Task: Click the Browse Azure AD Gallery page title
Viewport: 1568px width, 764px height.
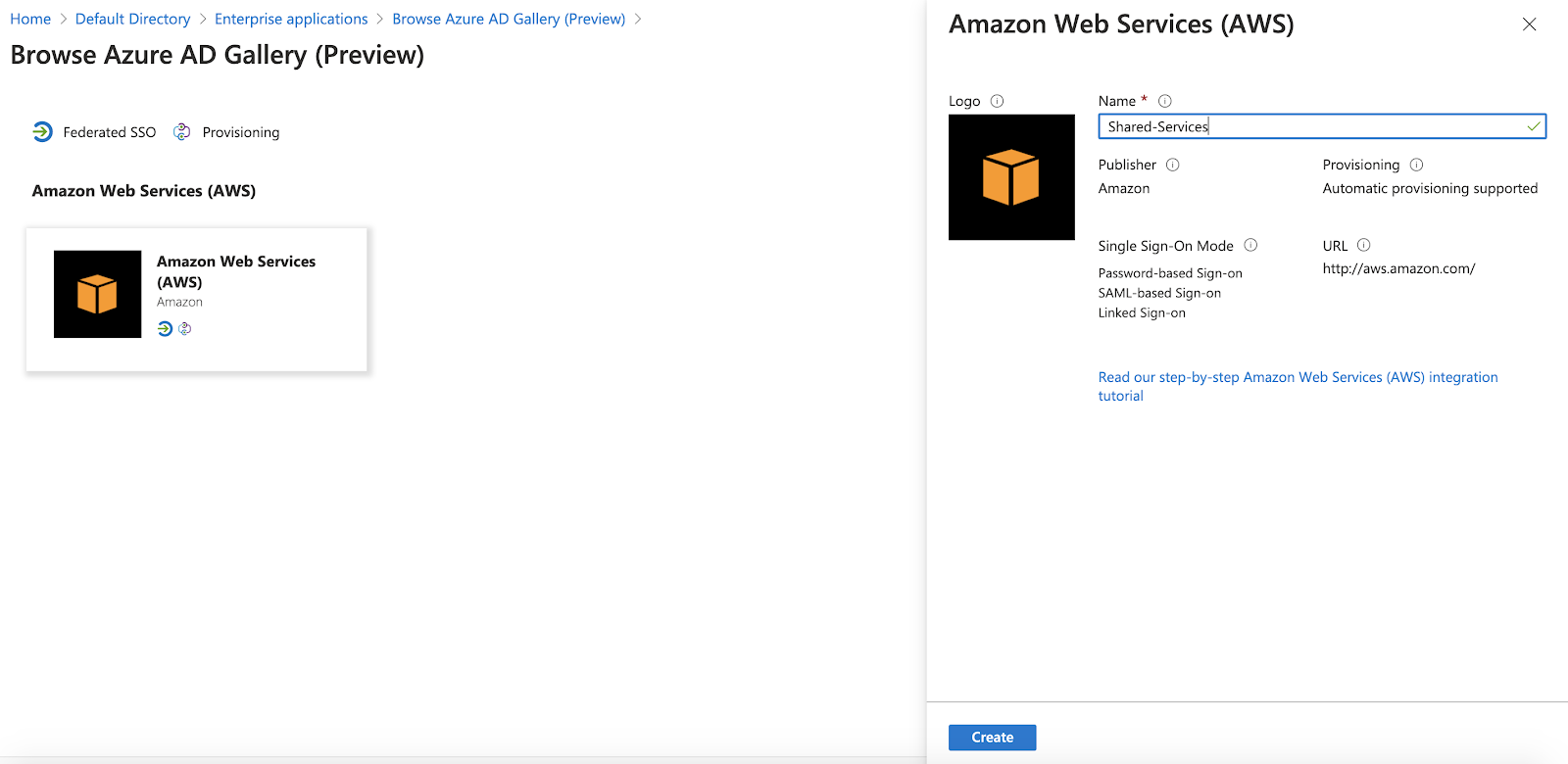Action: [218, 55]
